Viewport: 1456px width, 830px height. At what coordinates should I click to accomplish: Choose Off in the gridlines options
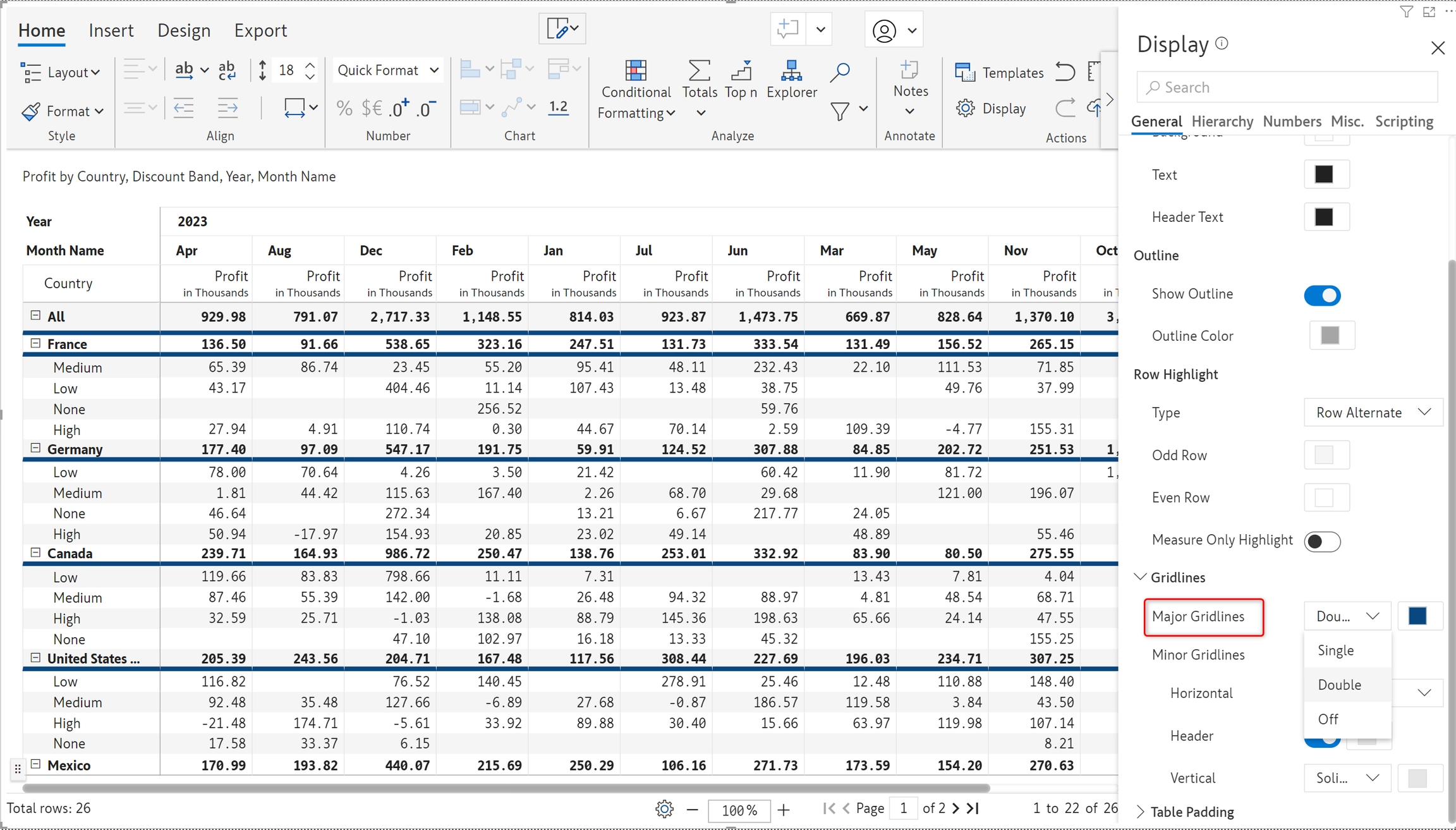[x=1328, y=719]
